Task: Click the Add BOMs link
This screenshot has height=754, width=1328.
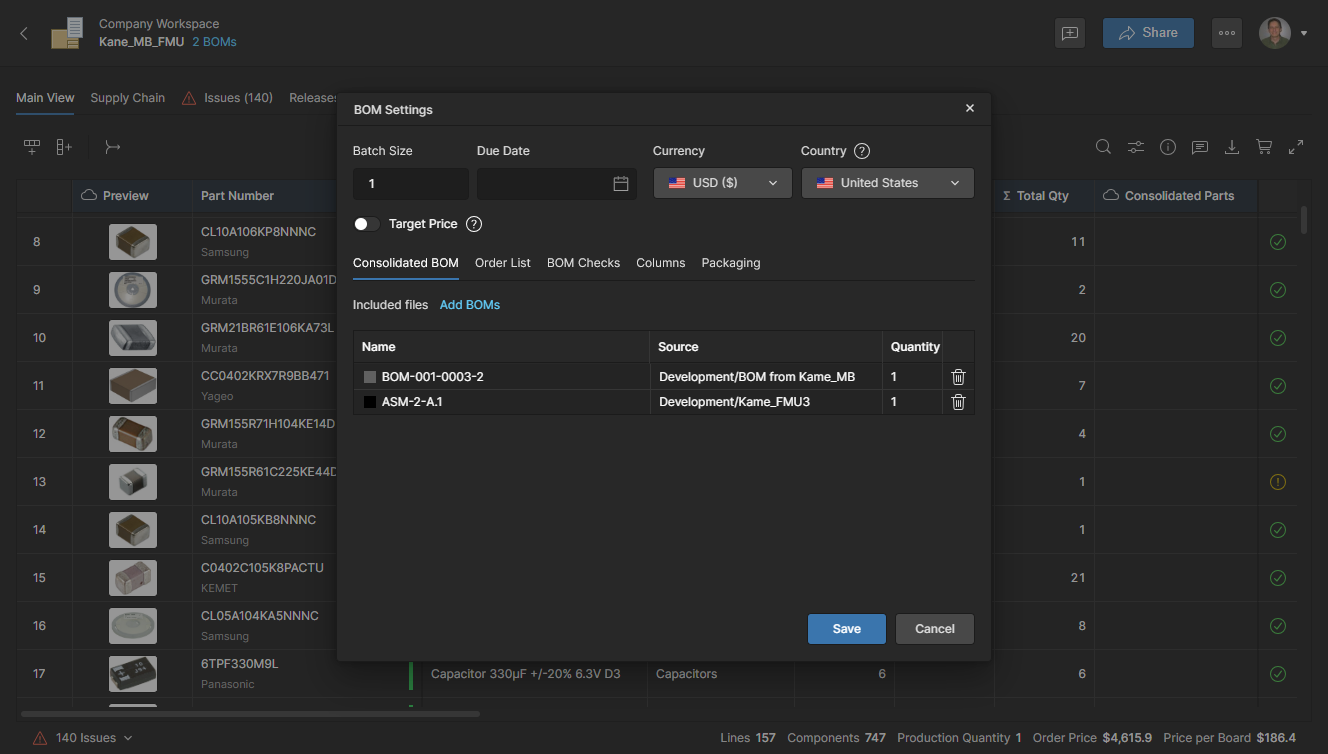Action: point(470,305)
